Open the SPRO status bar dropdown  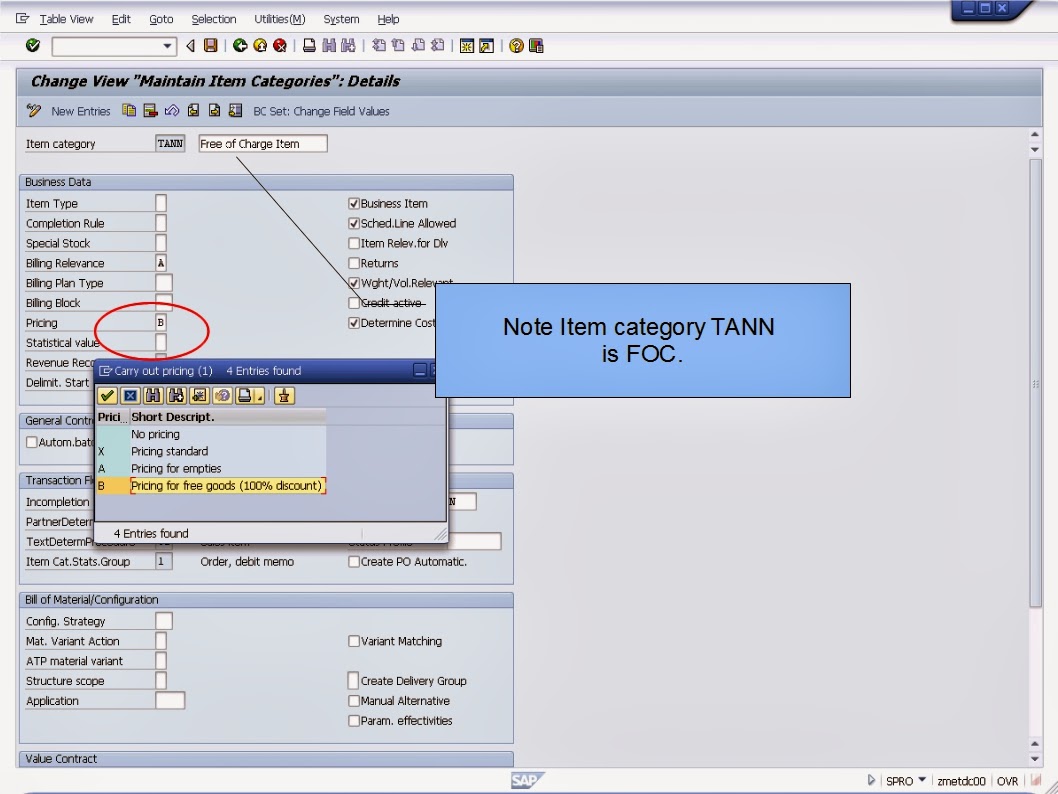(922, 780)
